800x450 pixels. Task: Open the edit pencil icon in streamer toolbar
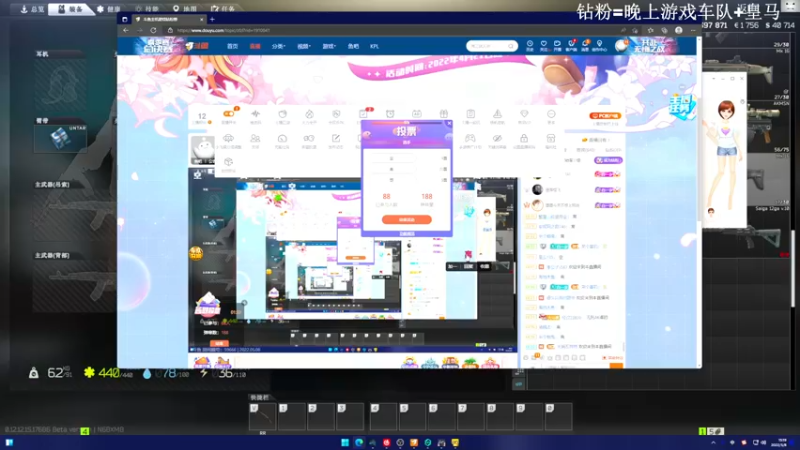[336, 138]
